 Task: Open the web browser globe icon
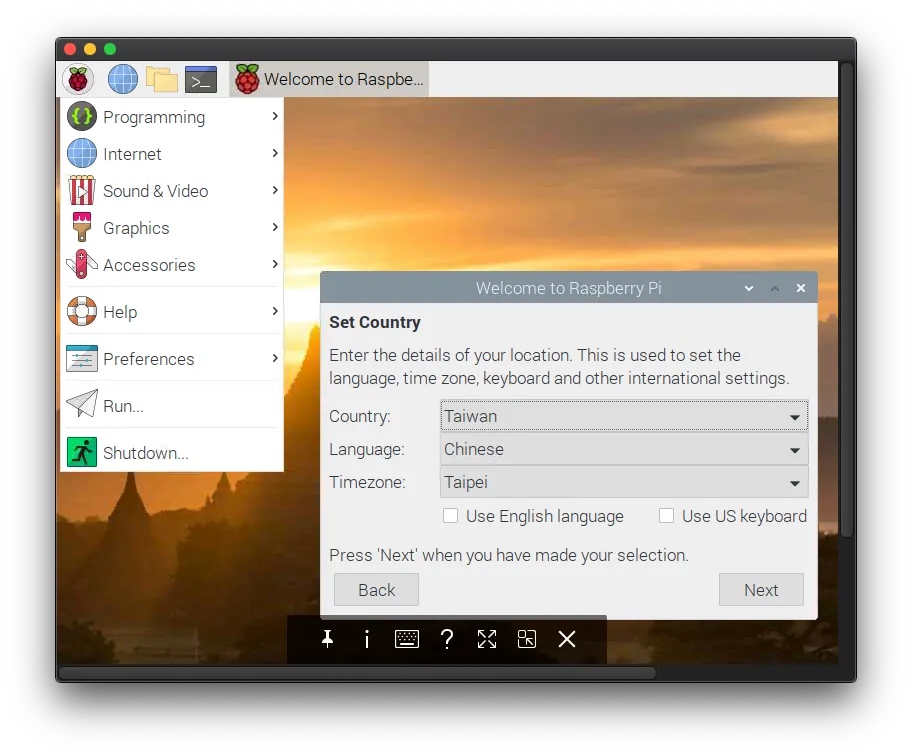(123, 79)
